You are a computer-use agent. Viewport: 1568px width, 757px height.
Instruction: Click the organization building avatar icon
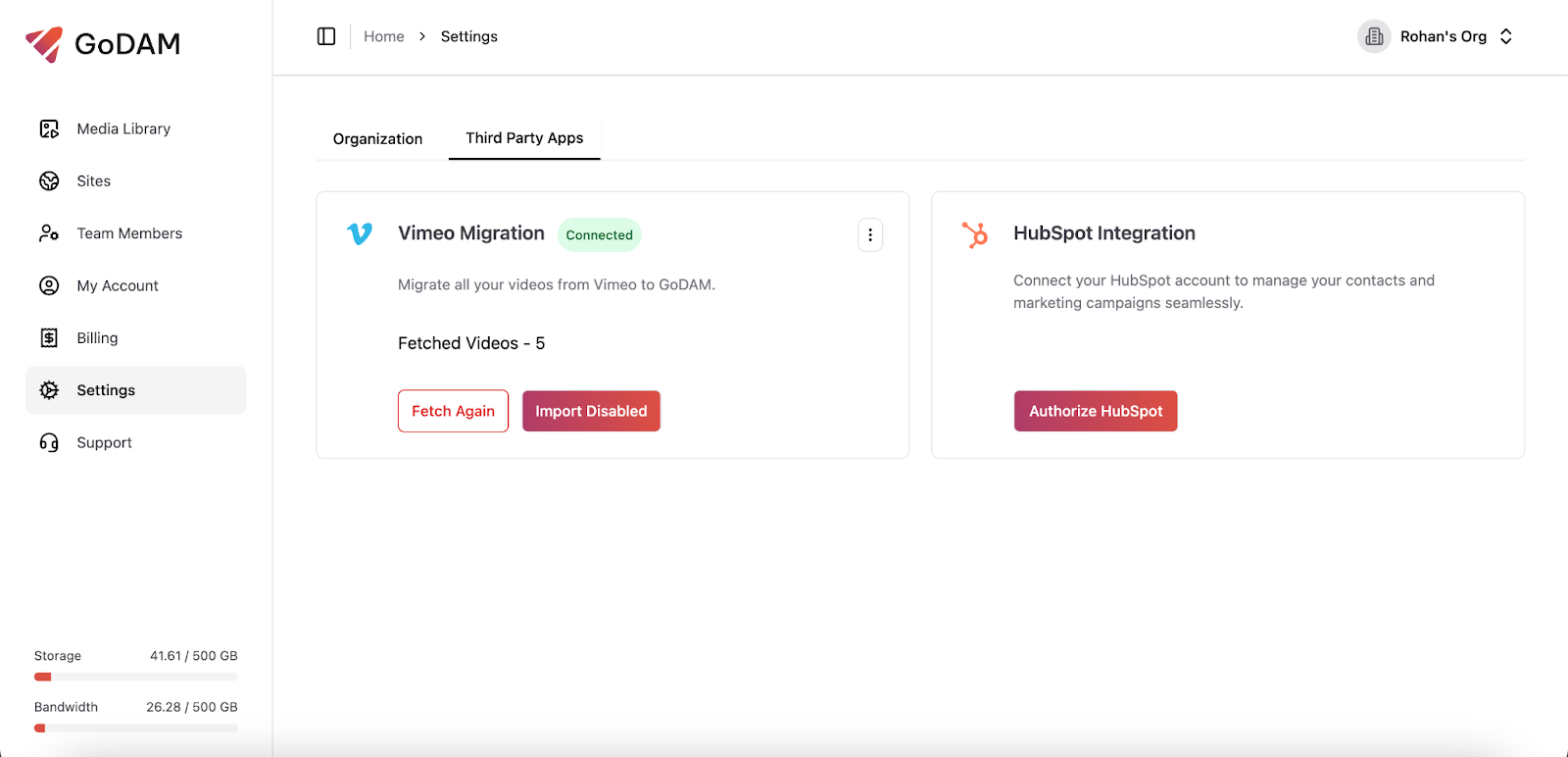pos(1374,36)
